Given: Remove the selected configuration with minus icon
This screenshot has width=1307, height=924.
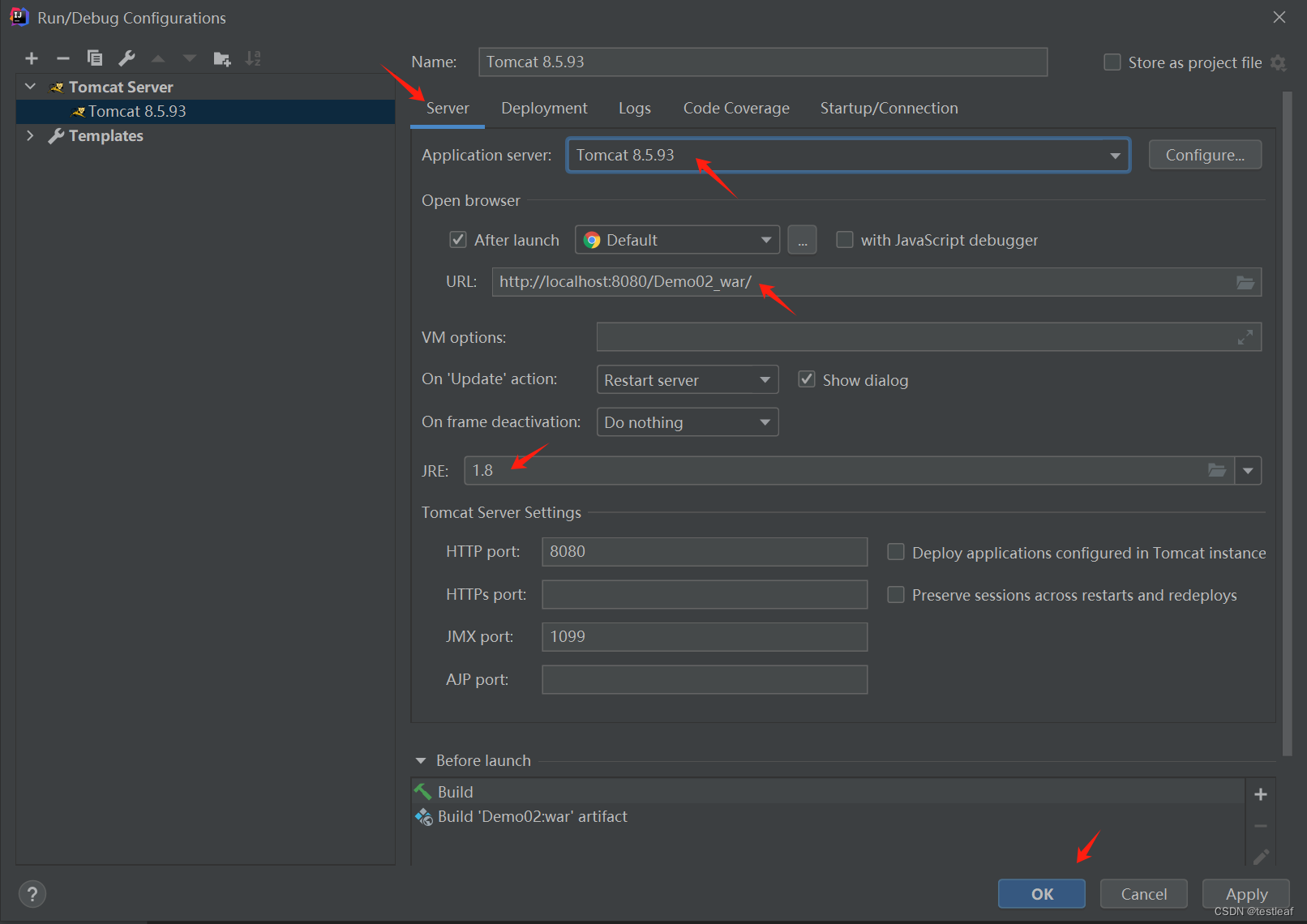Looking at the screenshot, I should [x=63, y=58].
